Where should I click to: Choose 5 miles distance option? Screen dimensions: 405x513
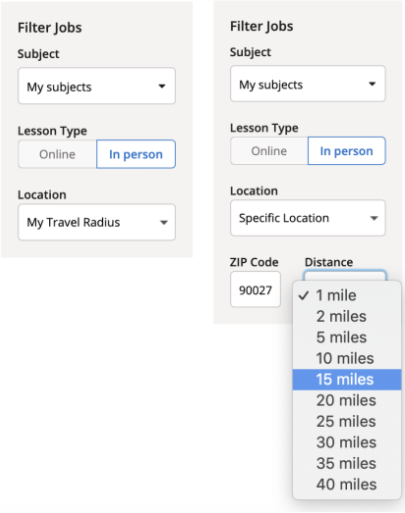click(x=347, y=337)
